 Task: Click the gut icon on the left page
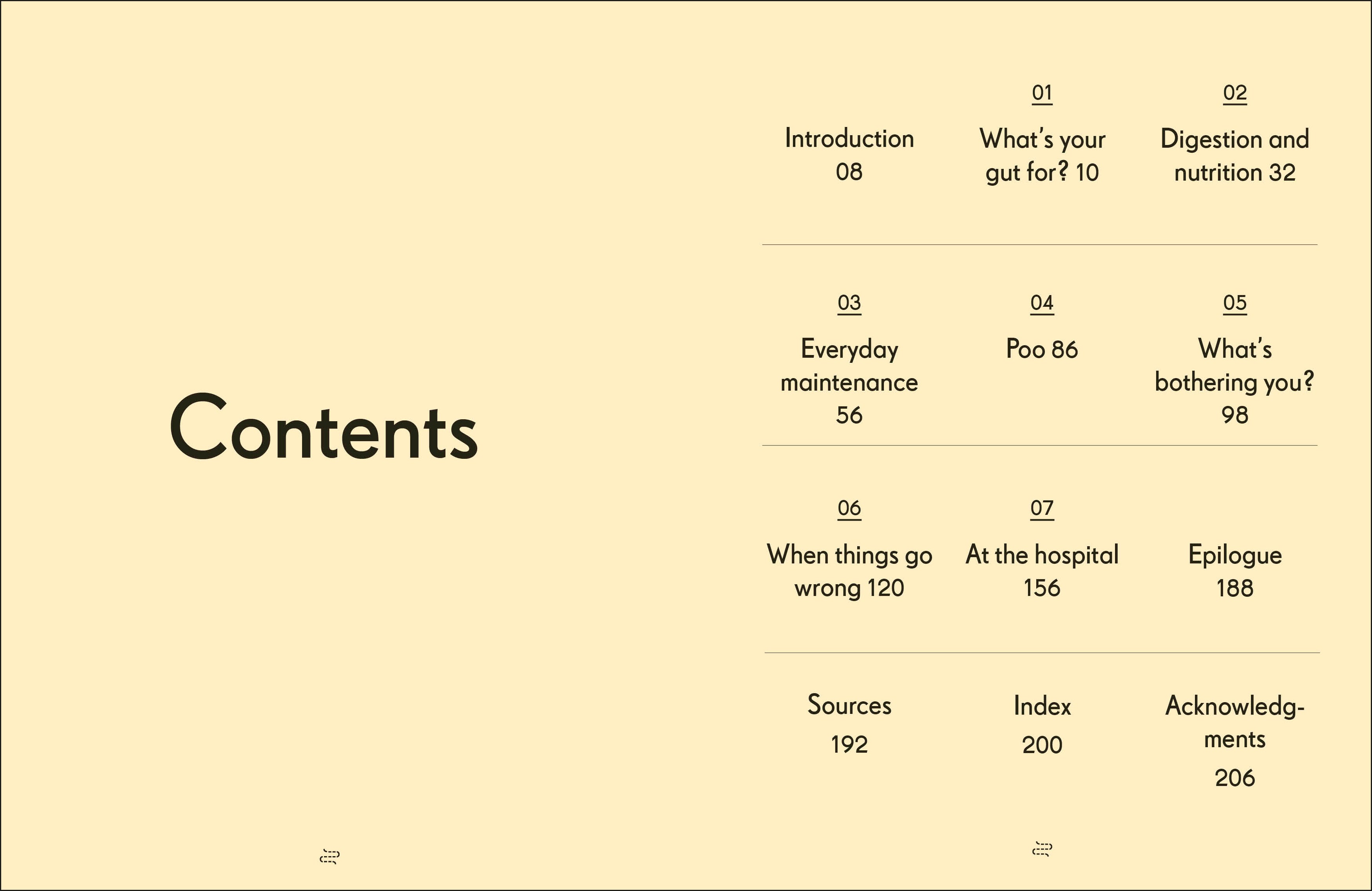pyautogui.click(x=329, y=857)
